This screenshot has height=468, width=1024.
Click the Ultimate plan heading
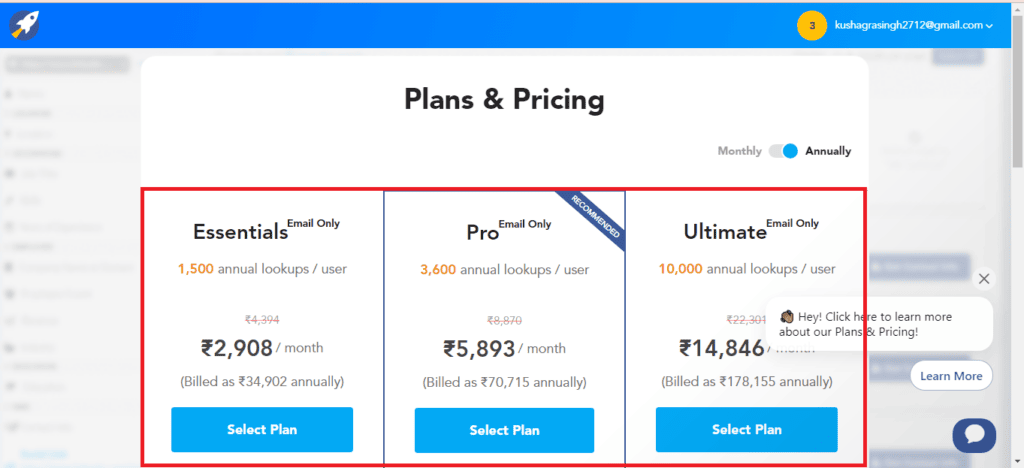[724, 232]
